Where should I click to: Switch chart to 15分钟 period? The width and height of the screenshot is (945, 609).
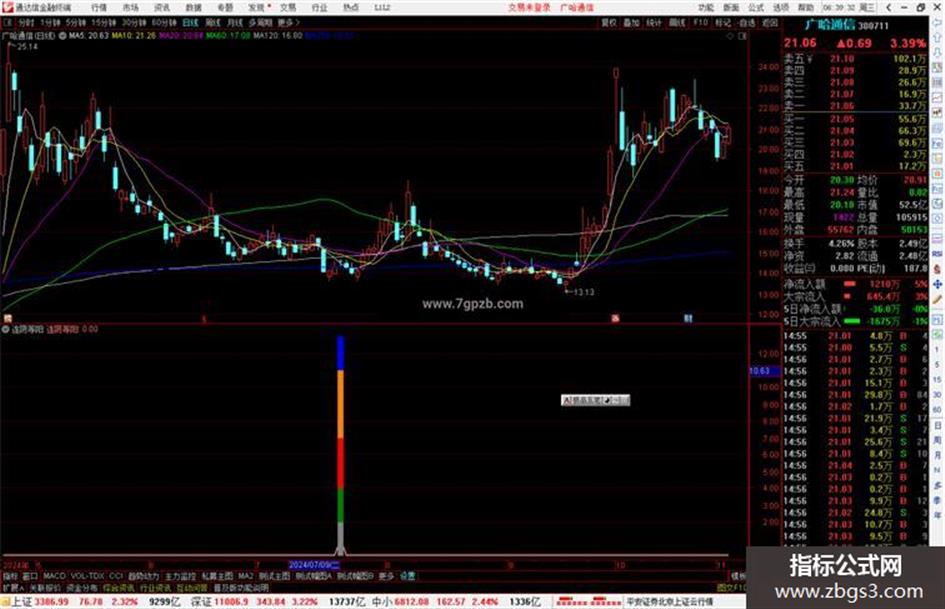point(104,22)
